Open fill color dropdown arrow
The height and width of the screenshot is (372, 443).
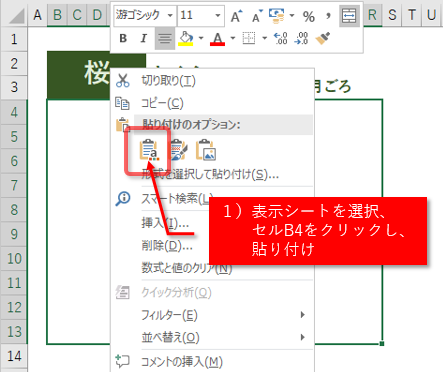click(201, 38)
